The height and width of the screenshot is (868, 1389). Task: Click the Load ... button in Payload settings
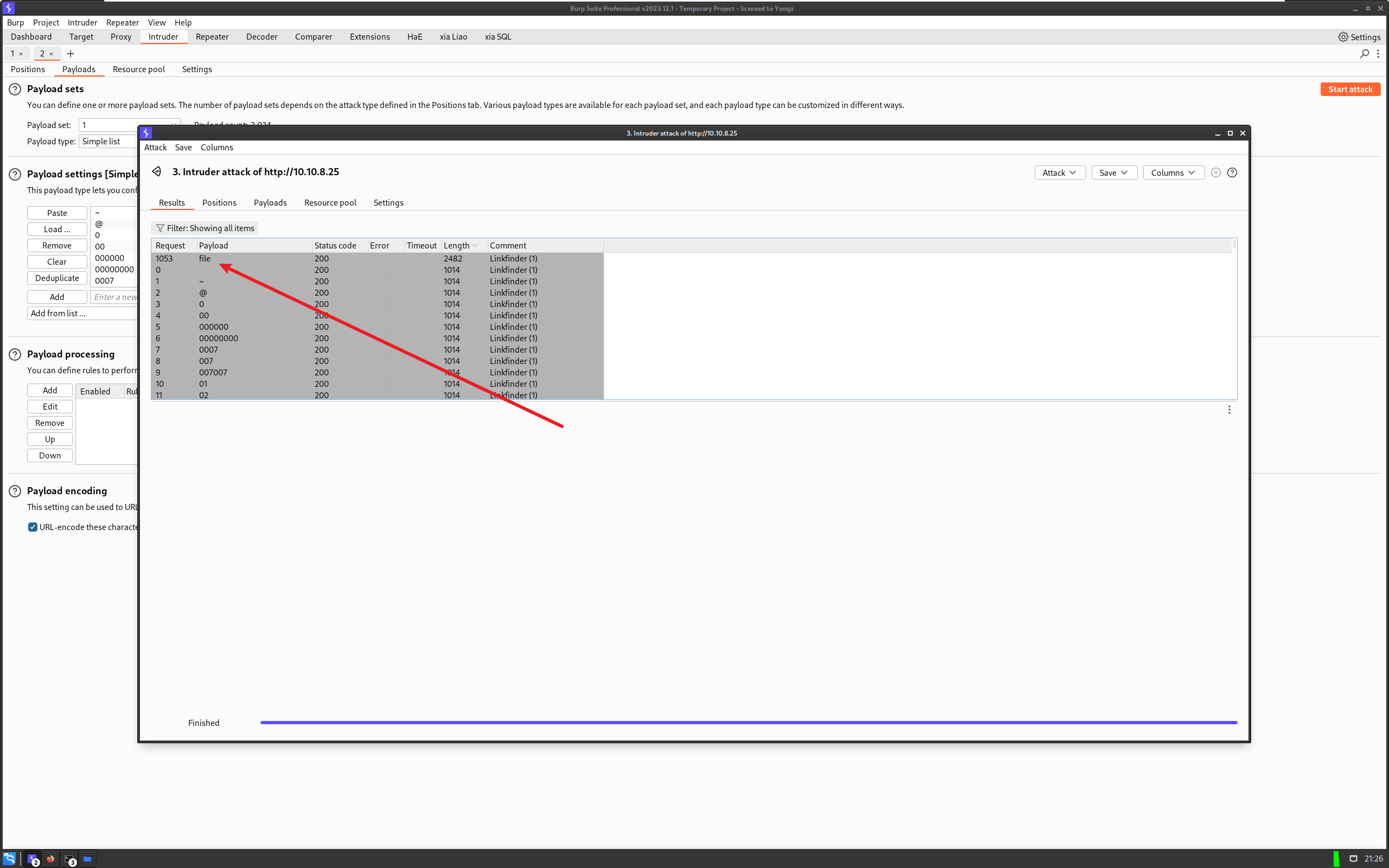[x=57, y=229]
